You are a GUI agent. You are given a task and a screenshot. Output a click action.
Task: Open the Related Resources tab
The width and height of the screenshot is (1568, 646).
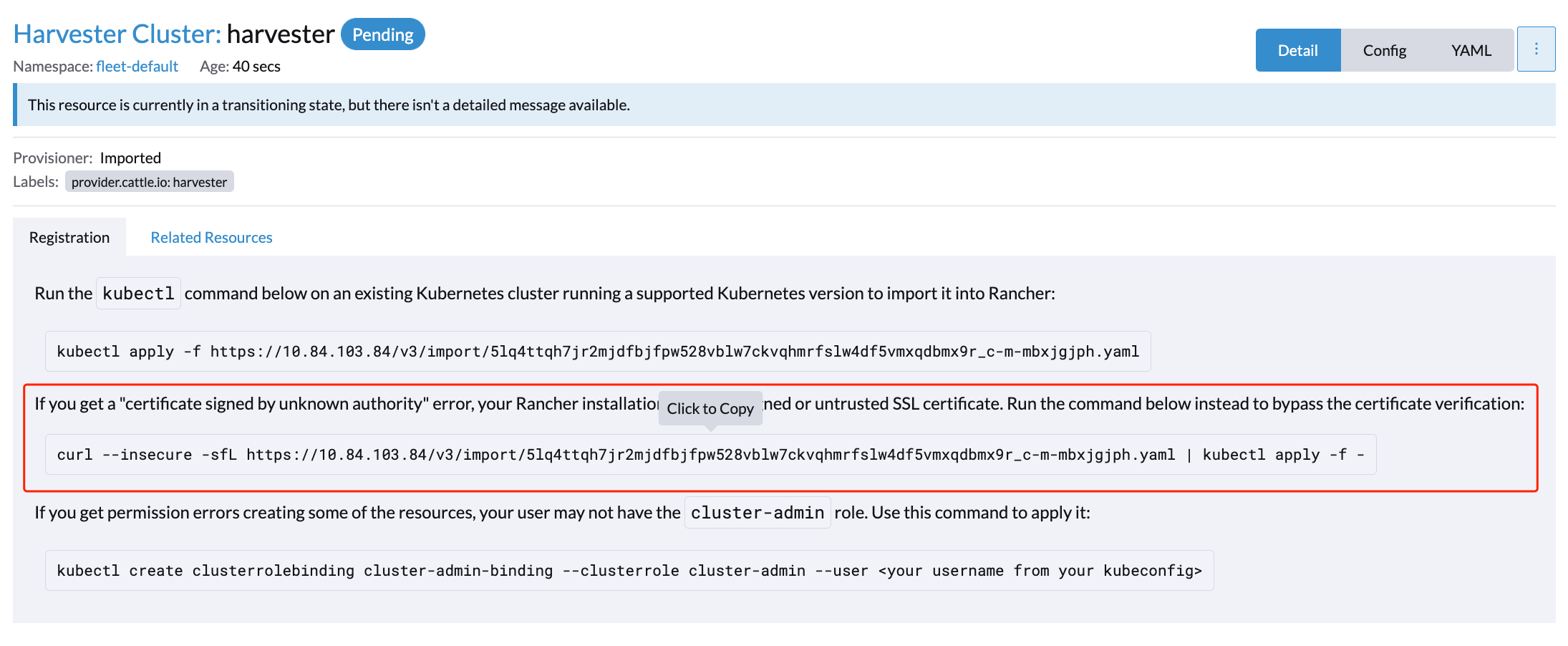click(x=211, y=237)
